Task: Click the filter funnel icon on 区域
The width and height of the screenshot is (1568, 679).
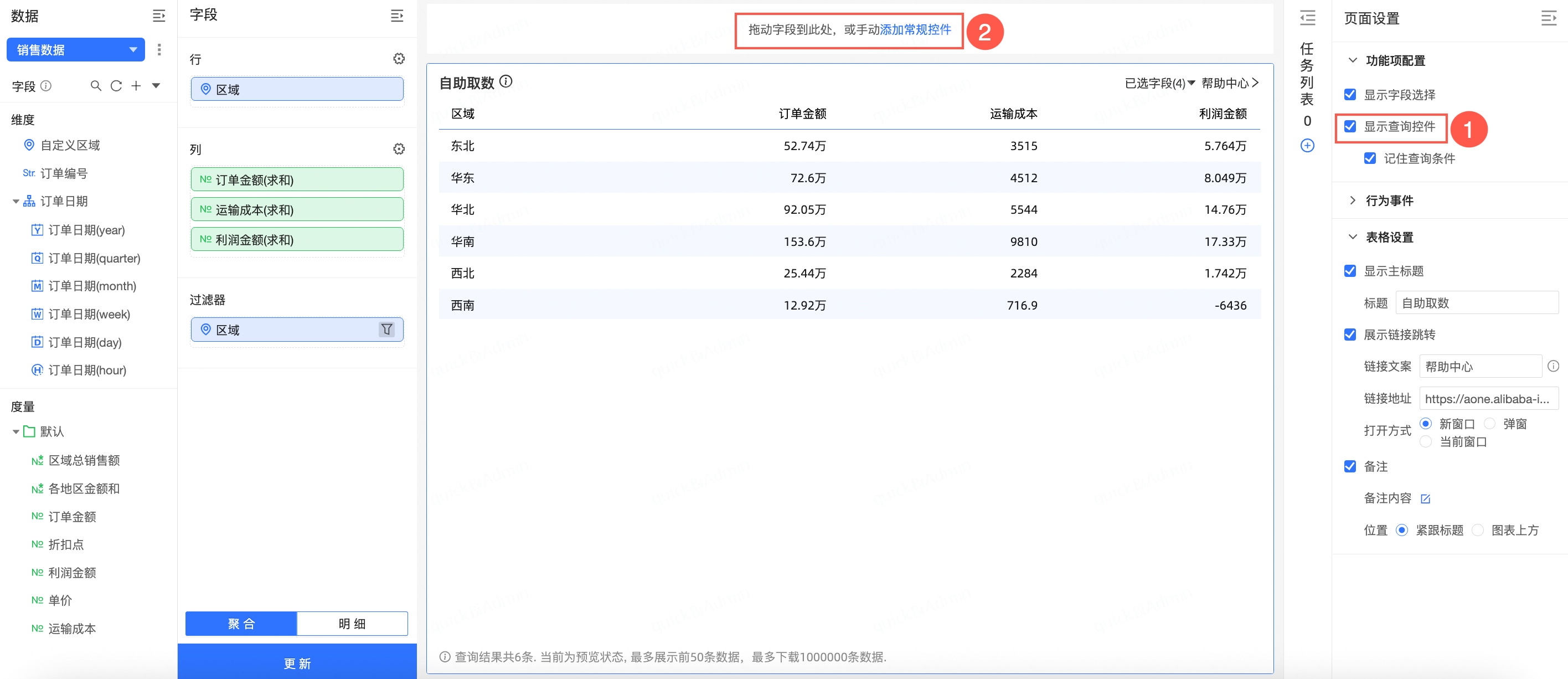Action: 386,330
